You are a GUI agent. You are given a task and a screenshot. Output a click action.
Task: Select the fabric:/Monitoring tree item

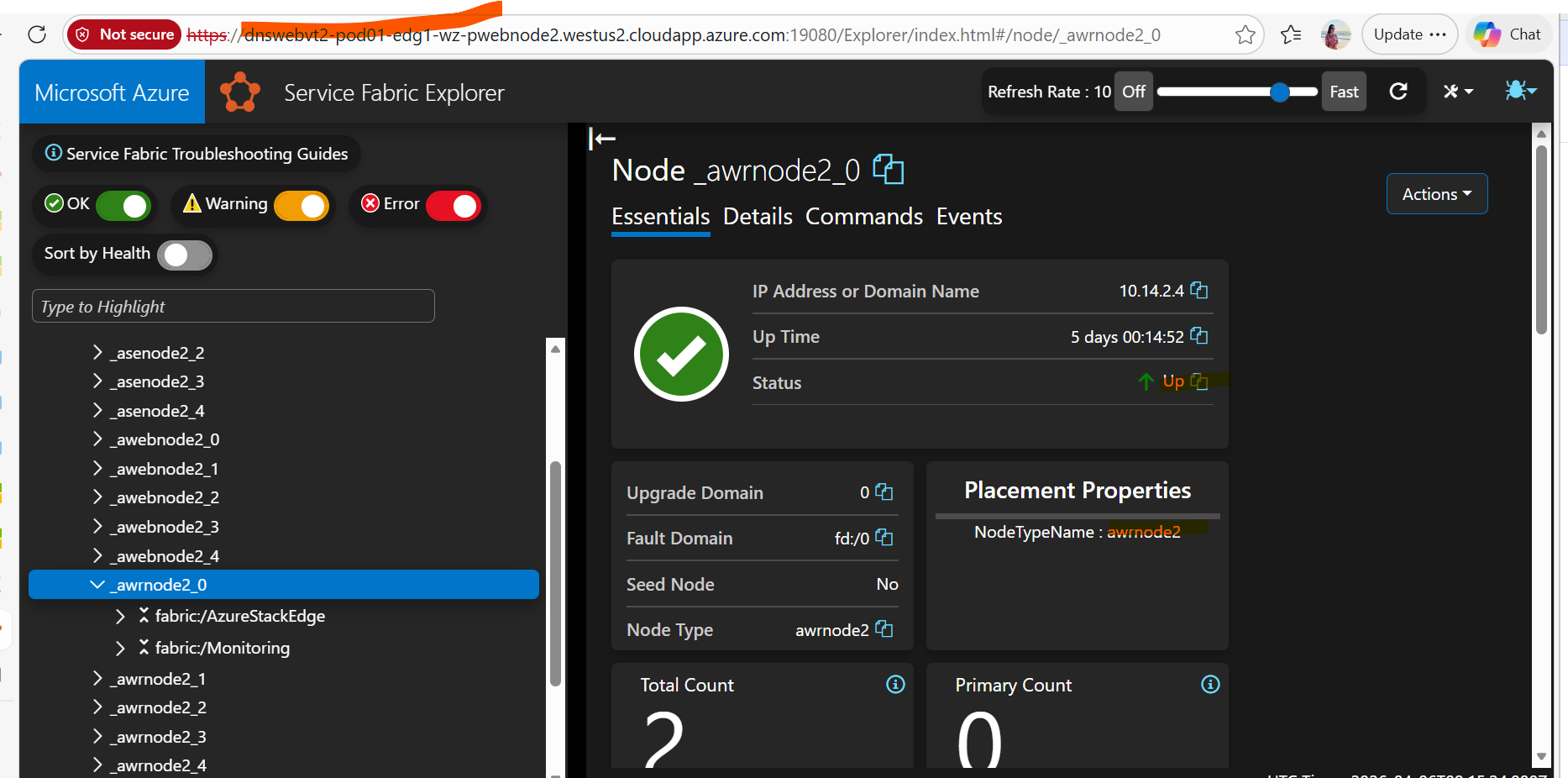click(223, 648)
